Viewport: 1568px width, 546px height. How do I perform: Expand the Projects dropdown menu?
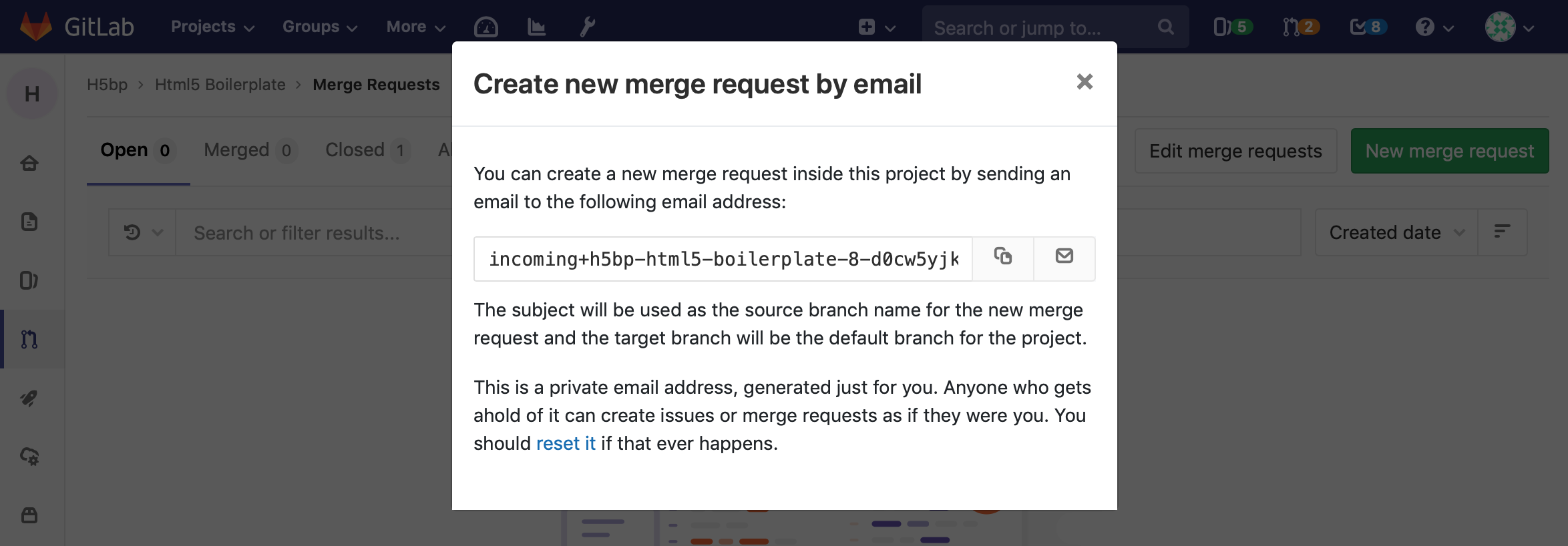212,27
